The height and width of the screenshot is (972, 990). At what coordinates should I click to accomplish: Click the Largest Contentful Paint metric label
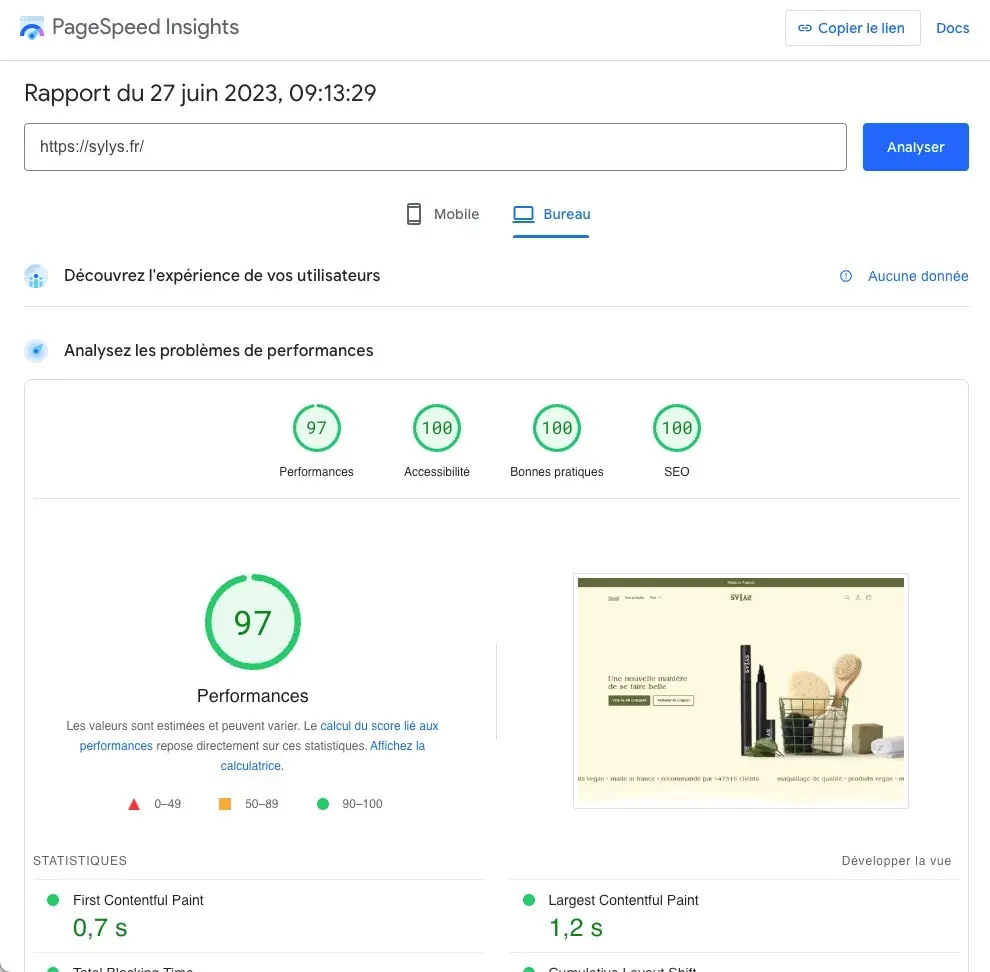[623, 900]
